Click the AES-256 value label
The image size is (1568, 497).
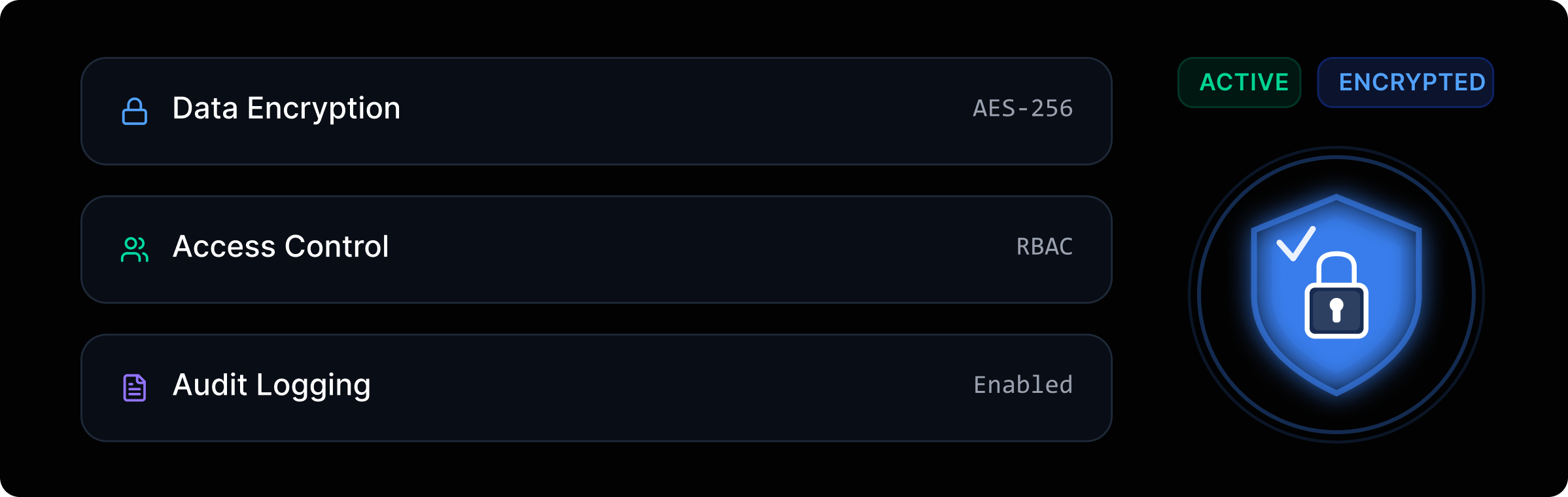click(x=1022, y=109)
